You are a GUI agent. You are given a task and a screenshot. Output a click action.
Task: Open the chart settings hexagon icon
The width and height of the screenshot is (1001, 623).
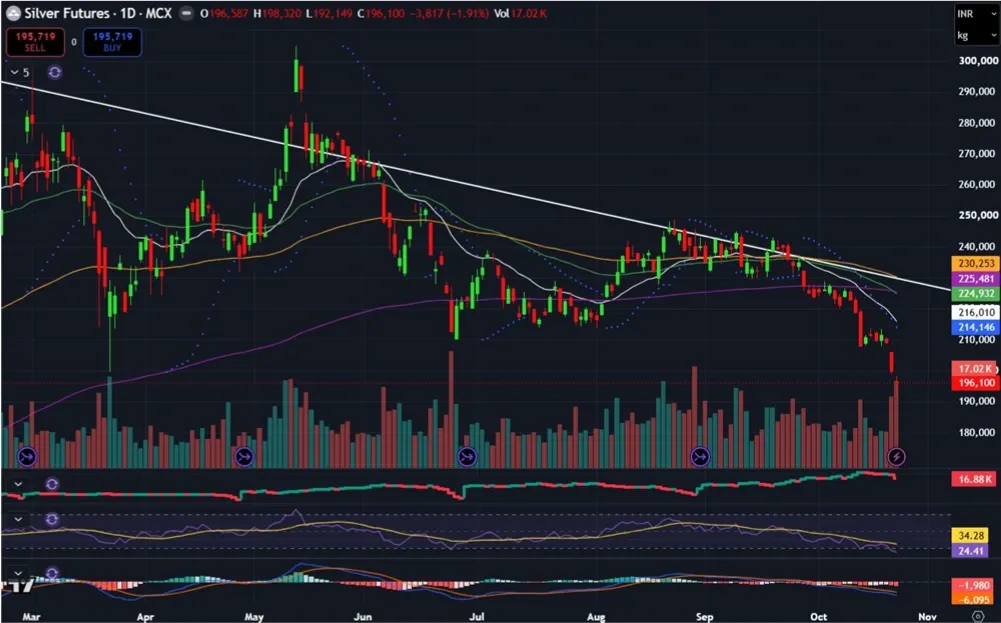point(979,616)
